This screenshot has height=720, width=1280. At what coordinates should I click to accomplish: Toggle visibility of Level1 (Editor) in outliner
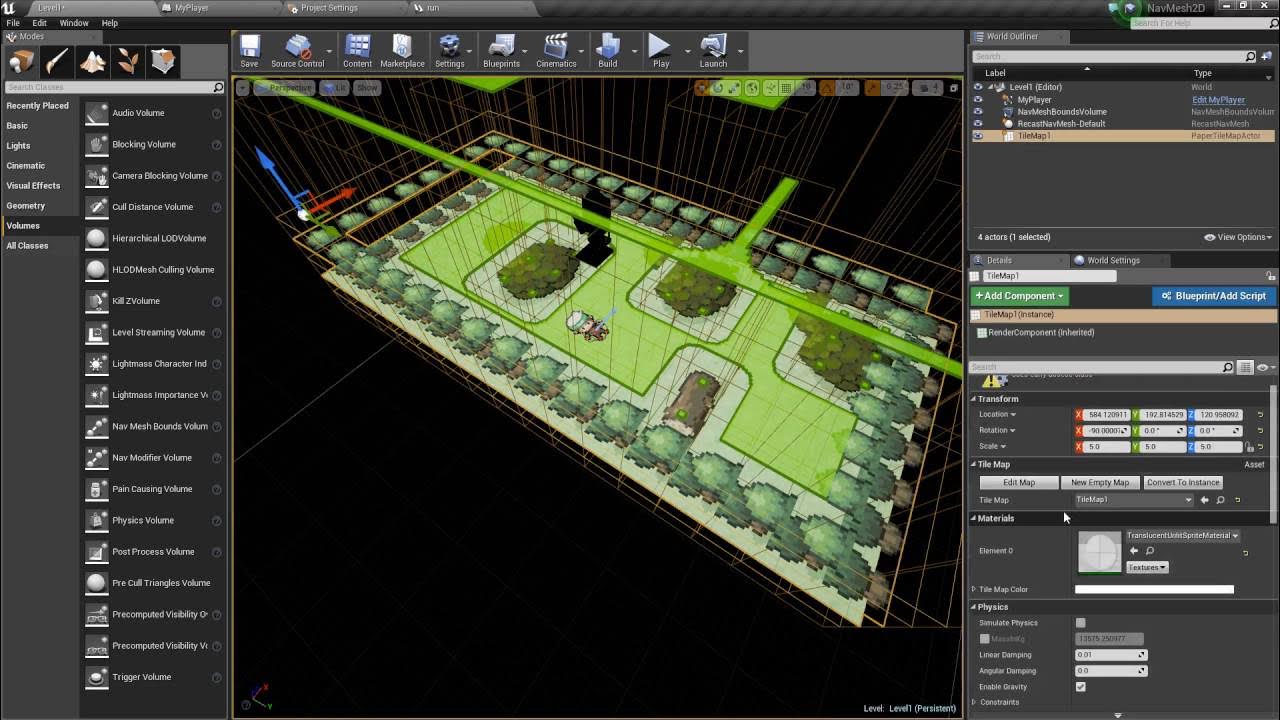(978, 87)
